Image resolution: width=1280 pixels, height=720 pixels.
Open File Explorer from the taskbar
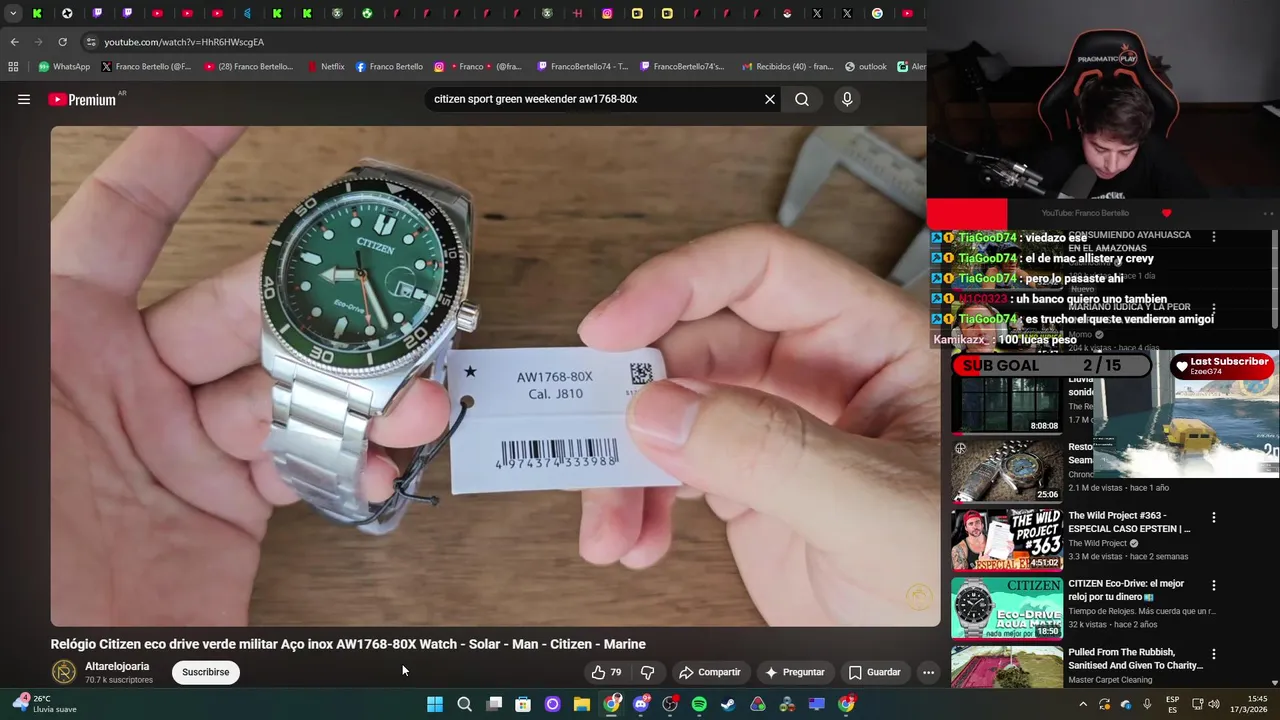[582, 705]
